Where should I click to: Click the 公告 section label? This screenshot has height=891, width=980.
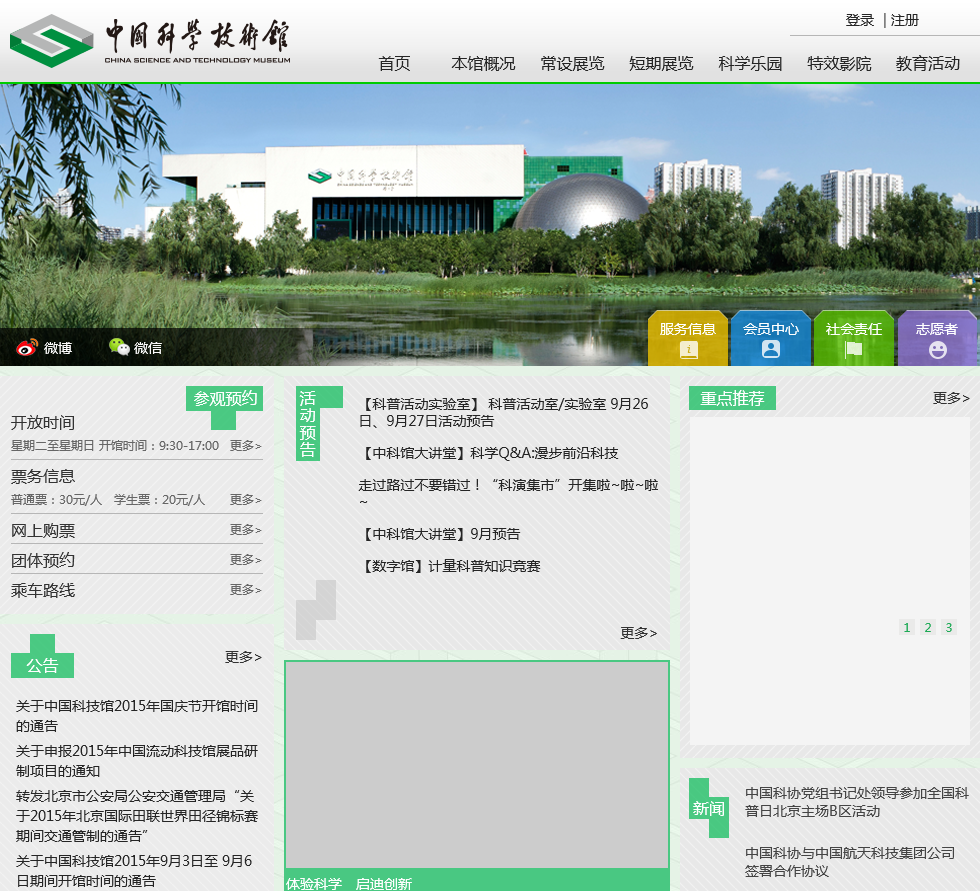42,665
